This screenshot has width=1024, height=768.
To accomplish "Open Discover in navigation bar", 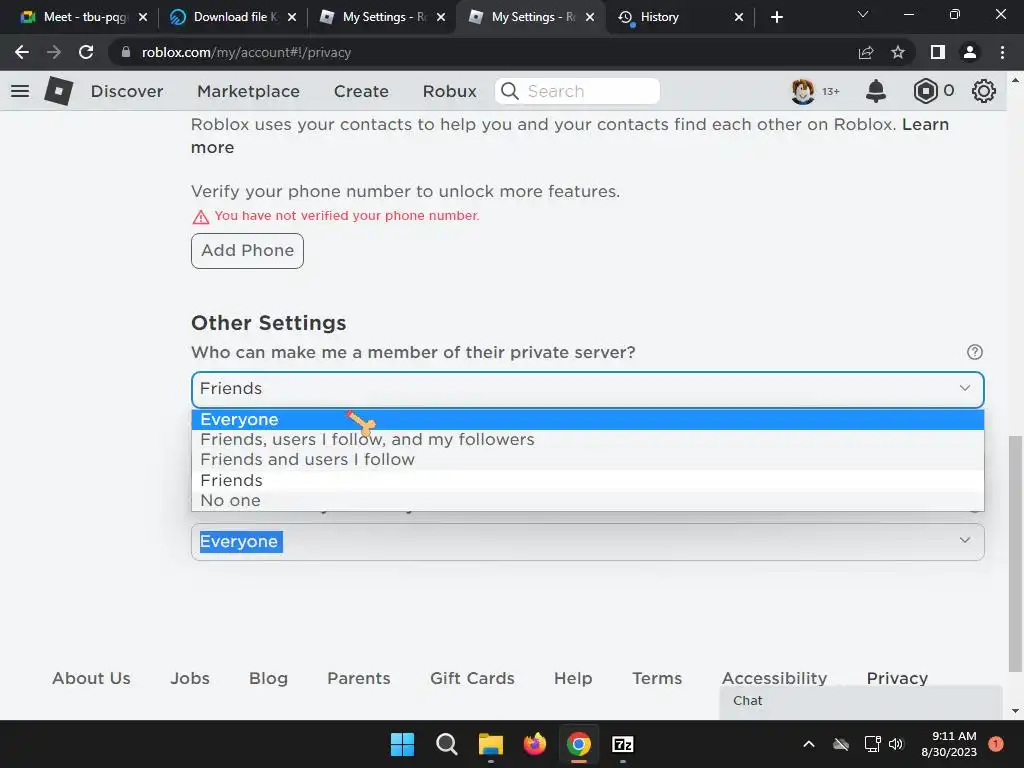I will coord(127,91).
